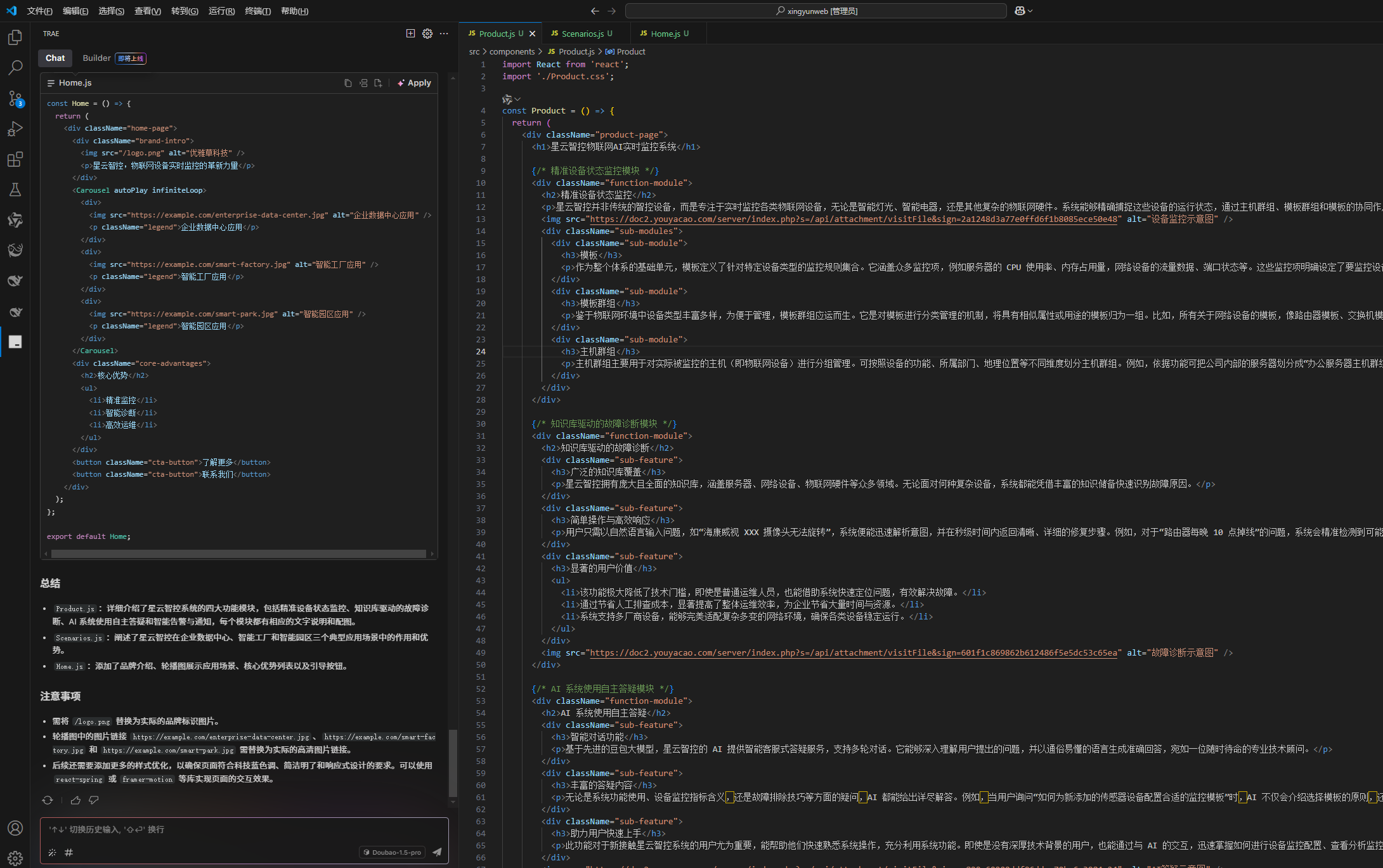Open the youyacao image URL on line 13
1383x868 pixels.
click(x=853, y=219)
